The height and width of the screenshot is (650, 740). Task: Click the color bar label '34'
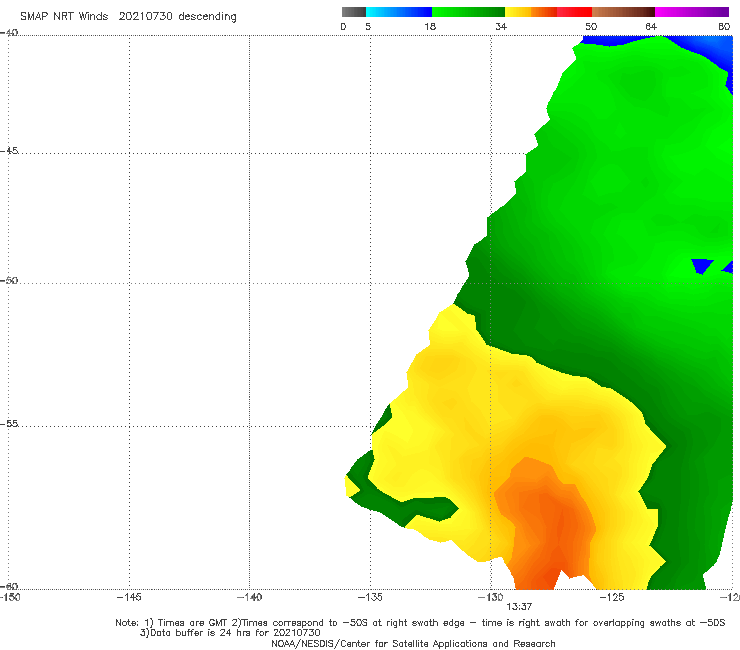pos(501,27)
